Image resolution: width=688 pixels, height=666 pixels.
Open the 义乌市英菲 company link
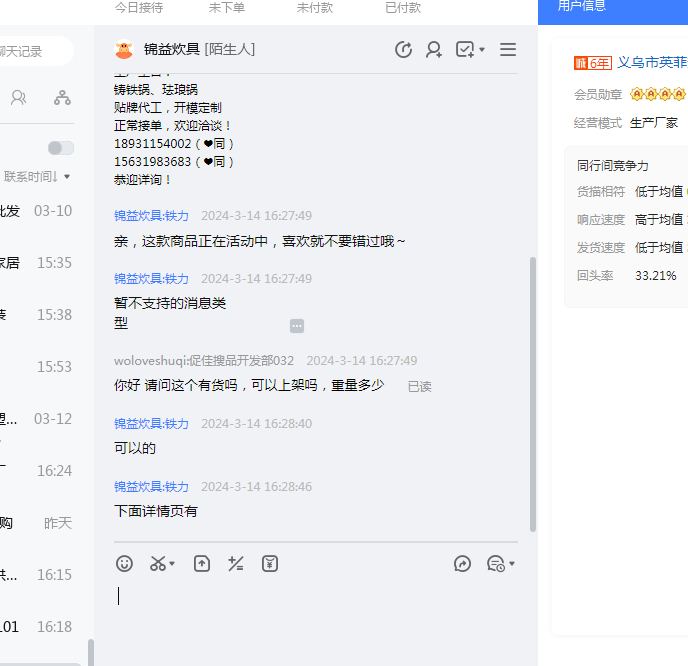(652, 62)
